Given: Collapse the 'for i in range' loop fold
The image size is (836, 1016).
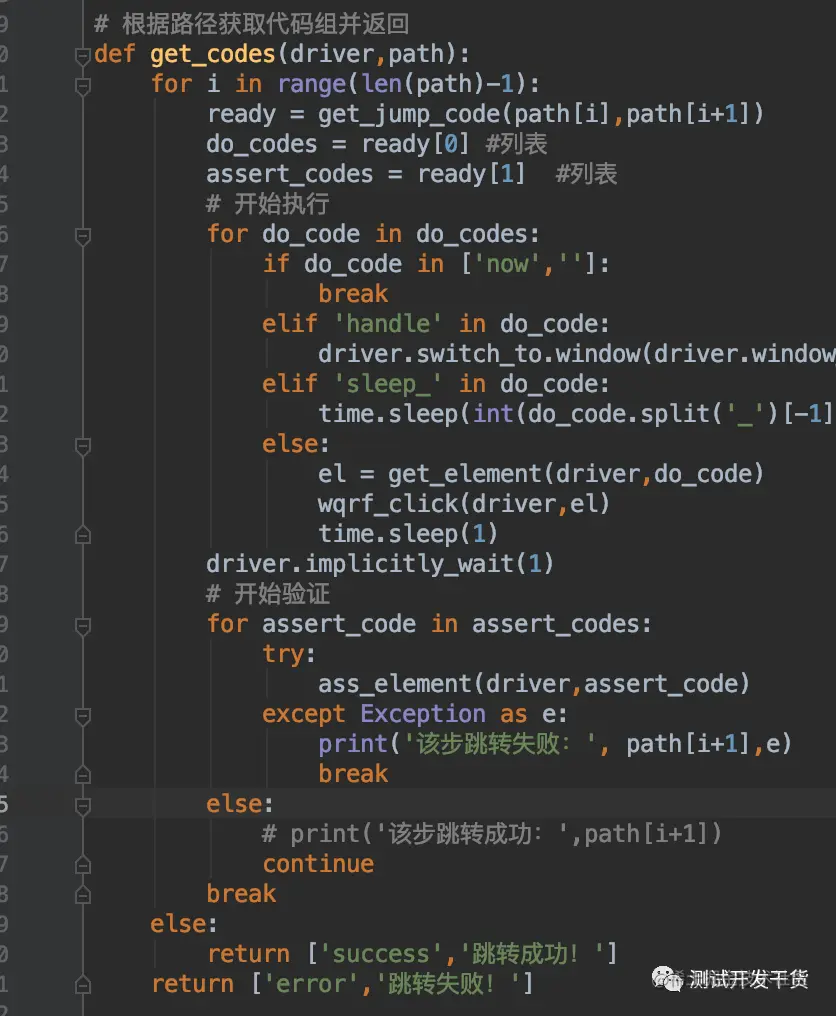Looking at the screenshot, I should [x=82, y=86].
